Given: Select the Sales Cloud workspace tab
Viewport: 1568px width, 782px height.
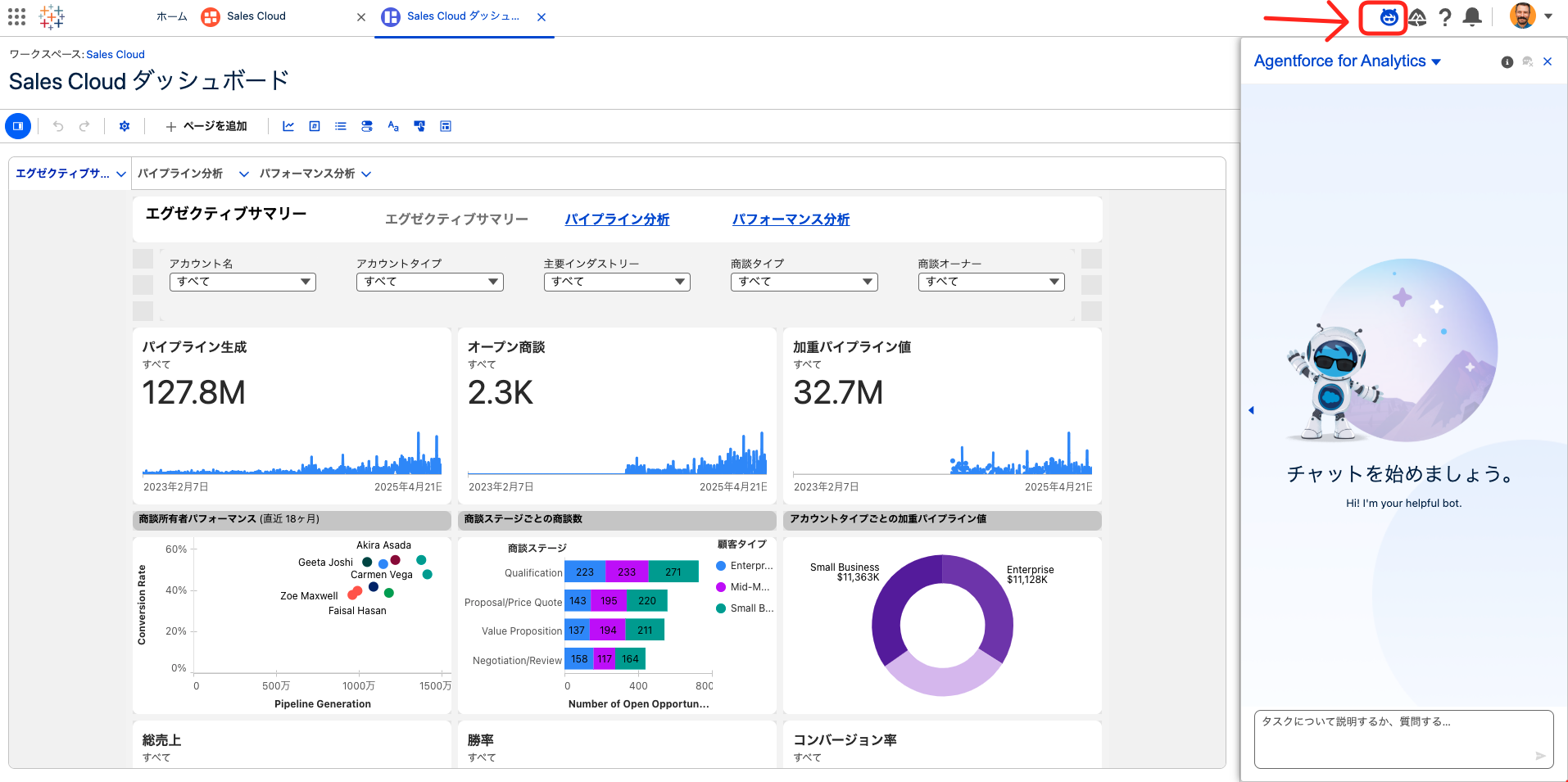Looking at the screenshot, I should pyautogui.click(x=256, y=16).
